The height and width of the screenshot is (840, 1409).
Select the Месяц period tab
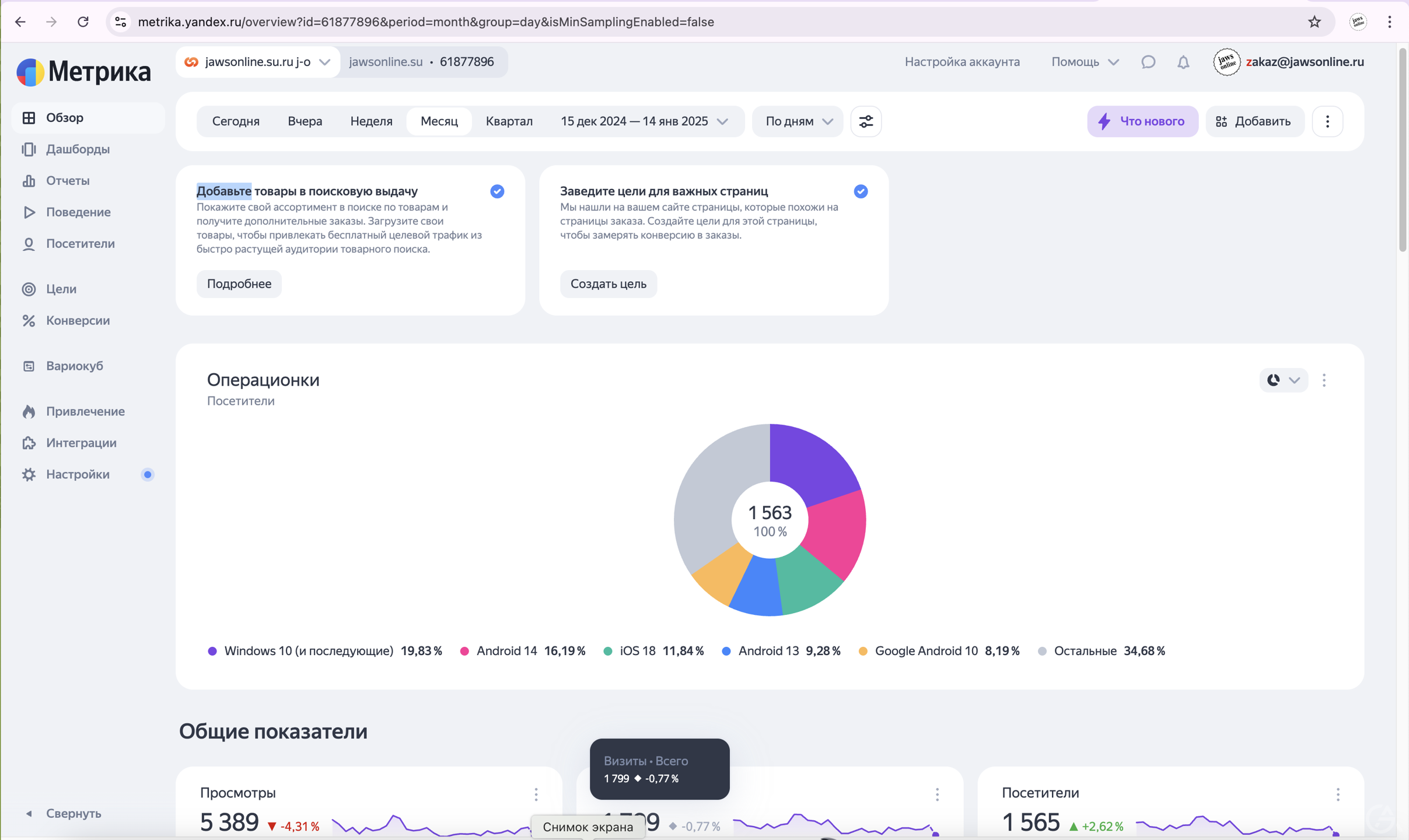tap(439, 121)
